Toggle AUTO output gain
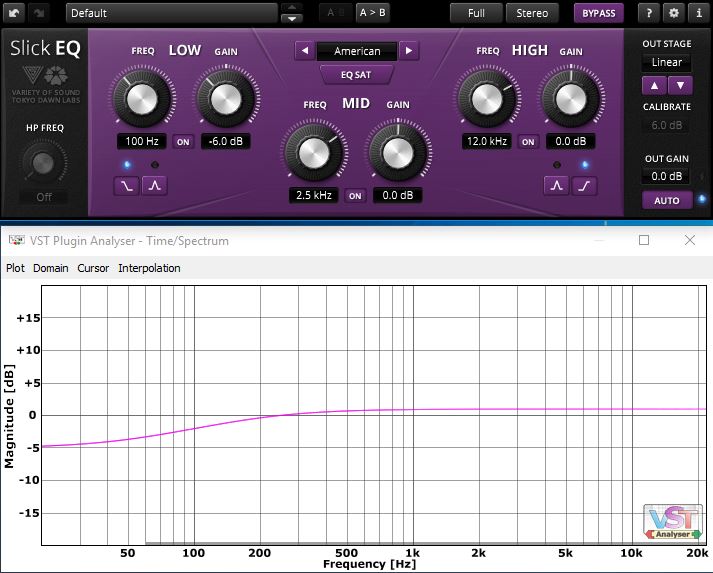 pyautogui.click(x=667, y=201)
